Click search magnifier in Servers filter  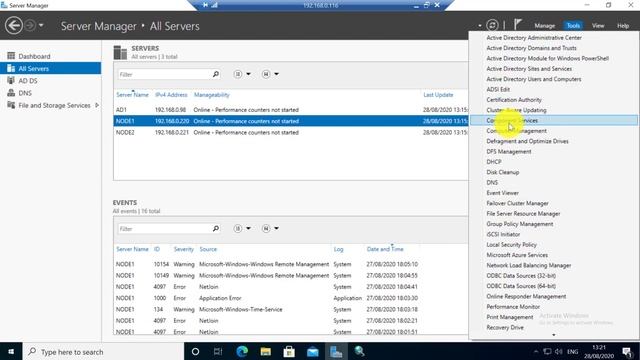pyautogui.click(x=216, y=74)
